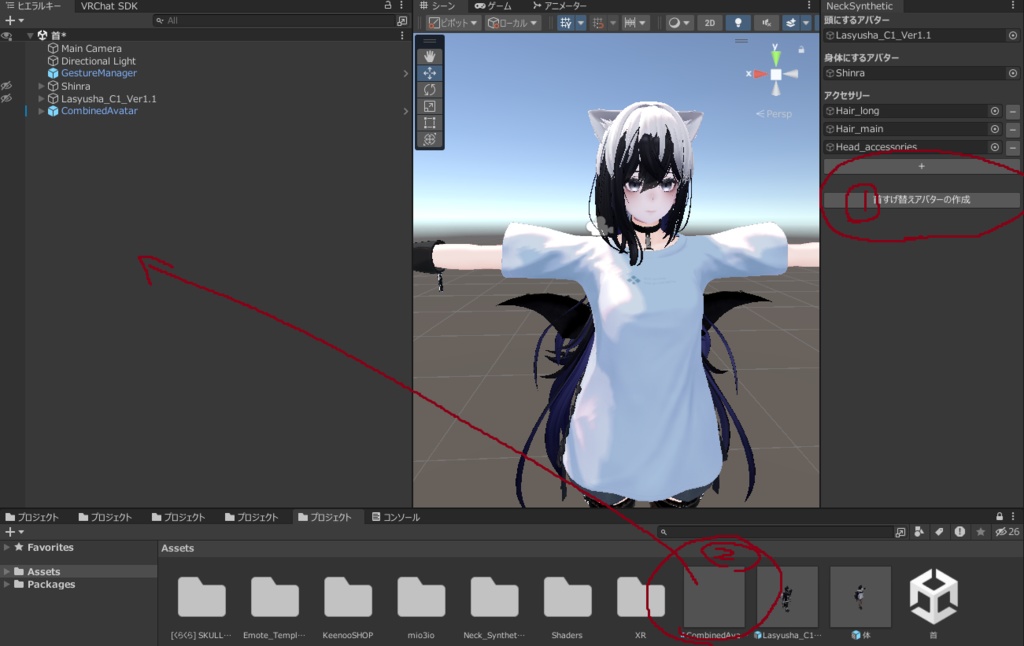Select the NeckSynthetic tab
Image resolution: width=1024 pixels, height=646 pixels.
859,6
